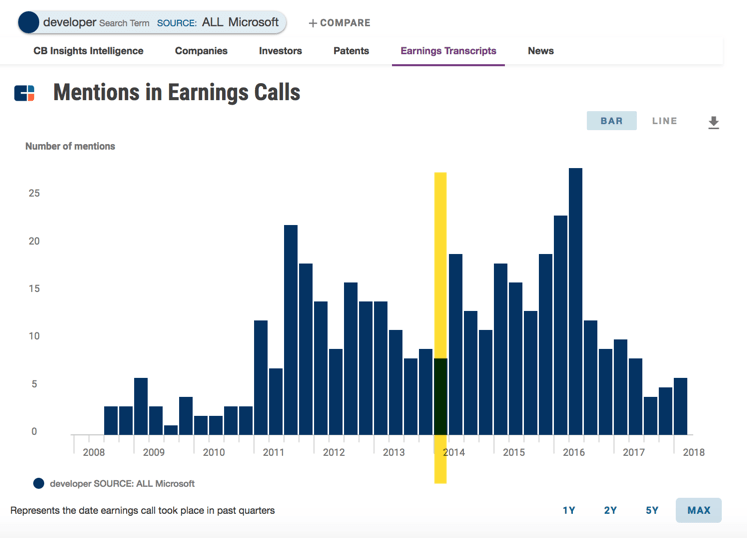Click the dark blue developer search circle

(x=29, y=22)
